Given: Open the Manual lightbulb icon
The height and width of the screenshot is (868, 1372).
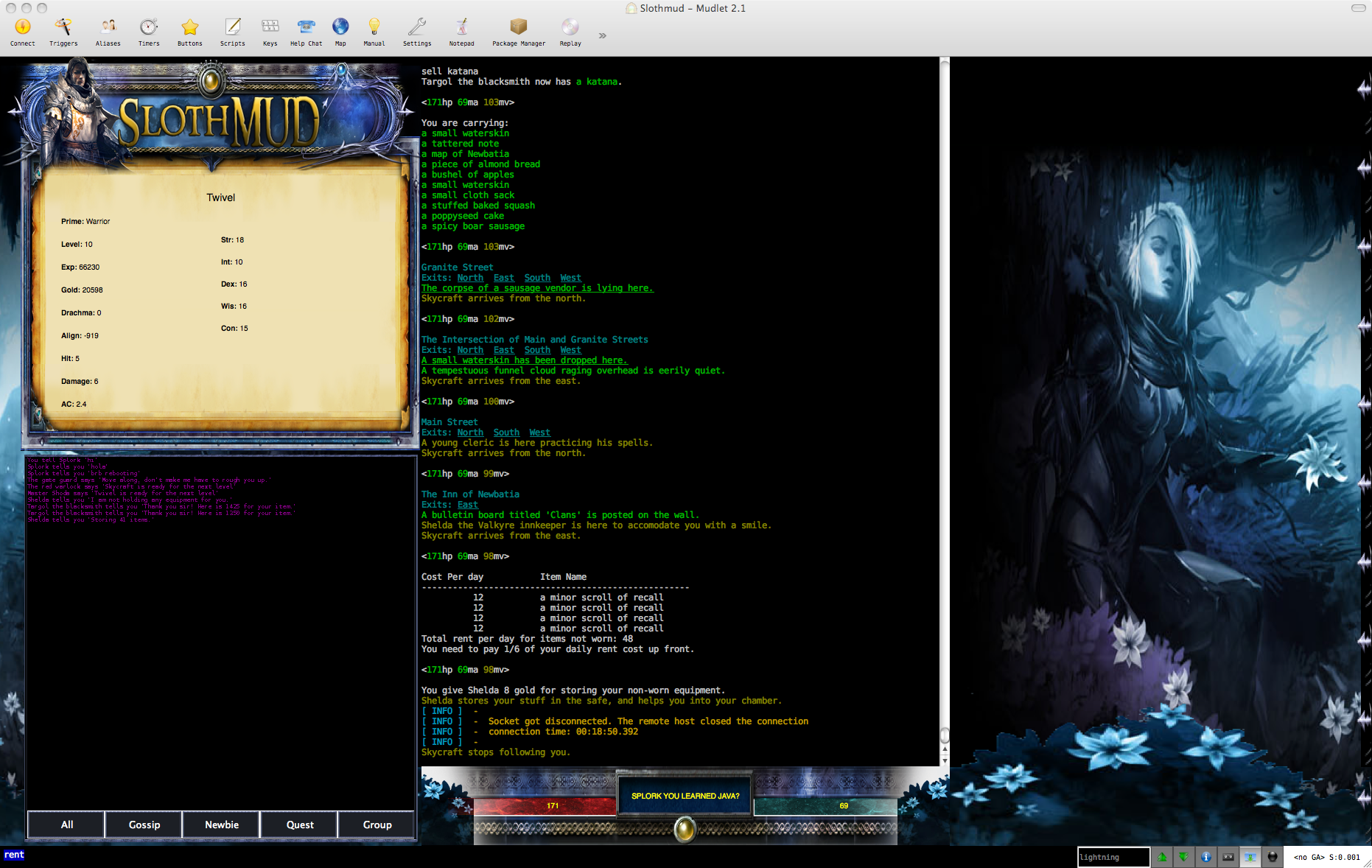Looking at the screenshot, I should (374, 32).
